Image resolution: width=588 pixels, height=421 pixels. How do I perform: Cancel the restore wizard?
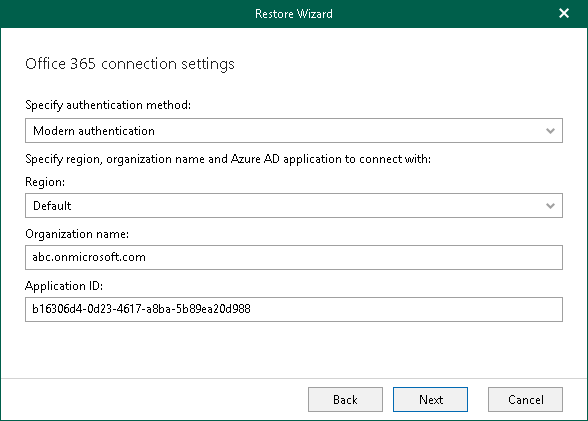tap(525, 400)
